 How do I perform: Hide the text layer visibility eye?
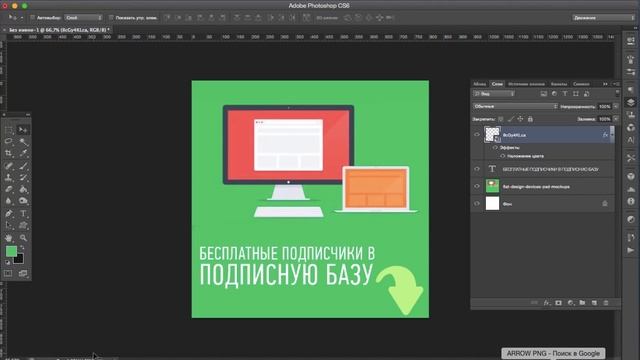(x=476, y=169)
